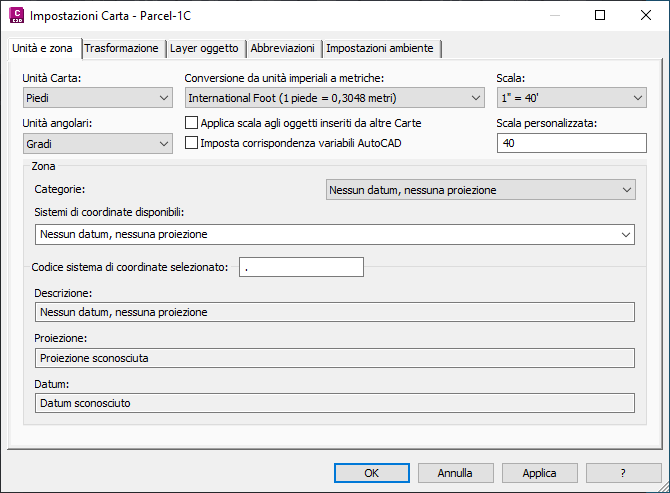Screen dimensions: 670x493
Task: Open the Unità Carta dropdown showing Piedi
Action: [97, 98]
